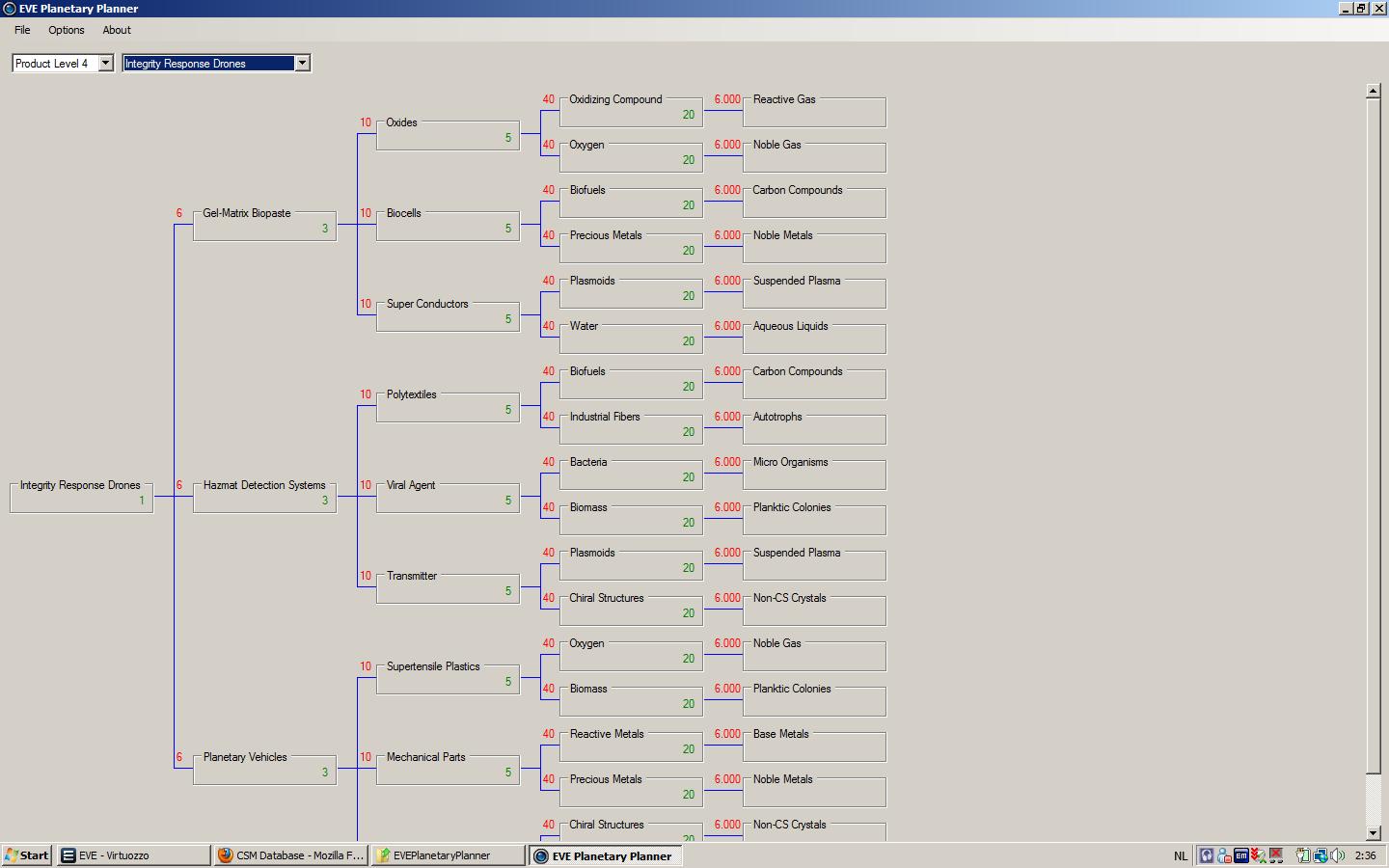Screen dimensions: 1389x868
Task: Click the Transmitter node
Action: tap(448, 586)
